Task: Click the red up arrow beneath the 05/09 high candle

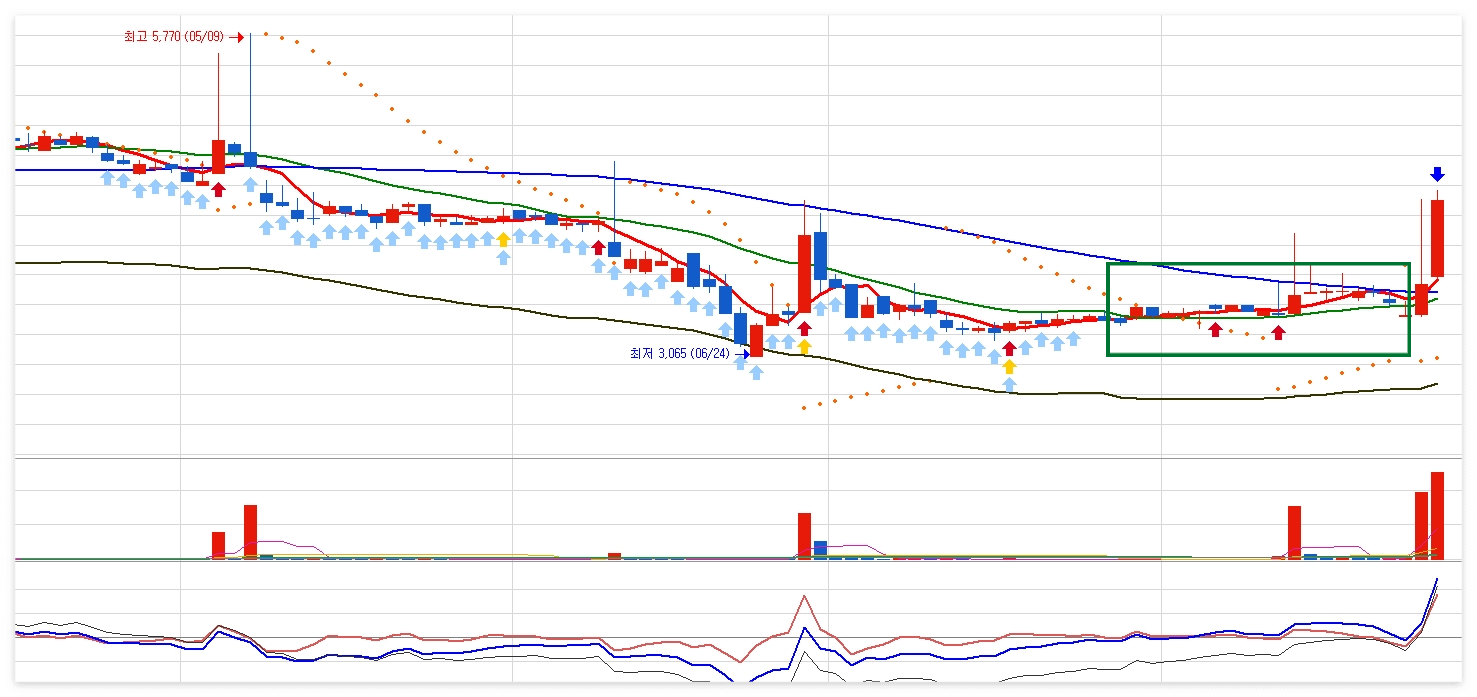Action: 218,189
